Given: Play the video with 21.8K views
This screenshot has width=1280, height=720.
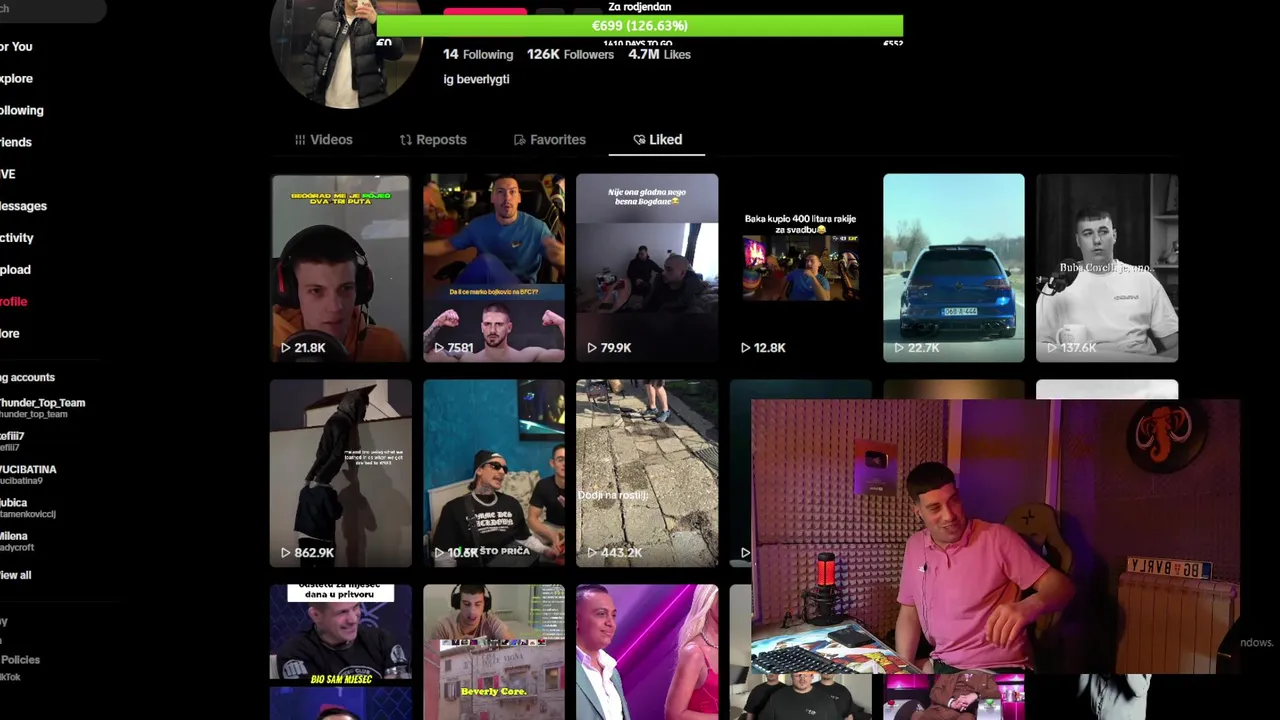Looking at the screenshot, I should coord(340,268).
